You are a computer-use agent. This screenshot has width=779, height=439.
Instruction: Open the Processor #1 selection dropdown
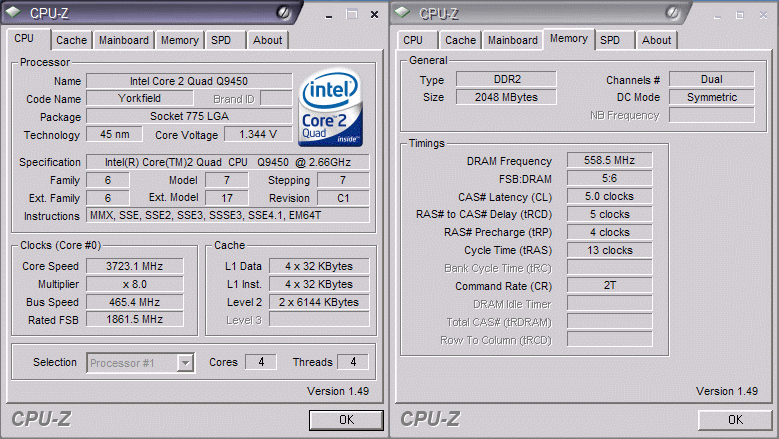[185, 363]
